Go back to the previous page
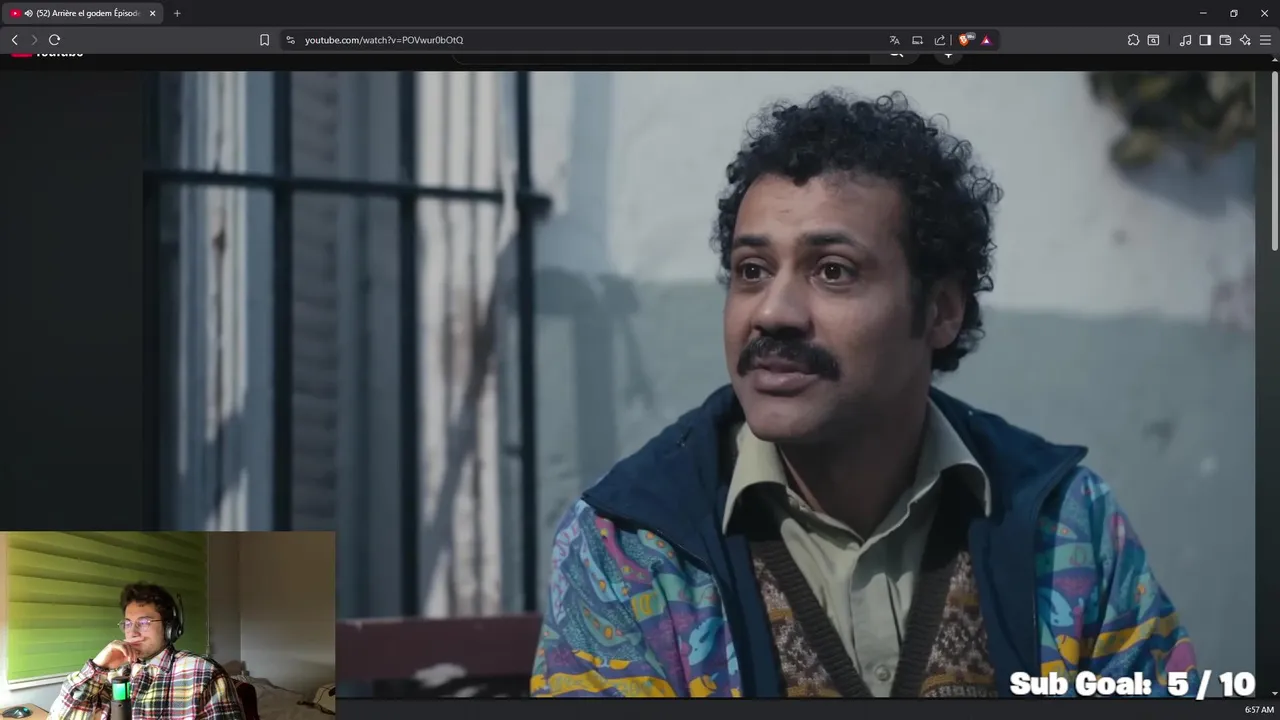This screenshot has height=720, width=1280. [x=14, y=40]
